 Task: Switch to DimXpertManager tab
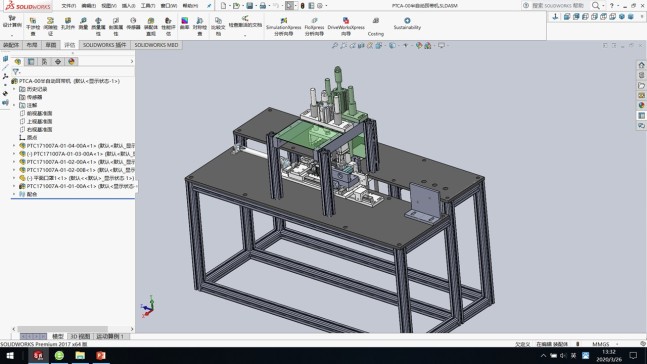58,61
